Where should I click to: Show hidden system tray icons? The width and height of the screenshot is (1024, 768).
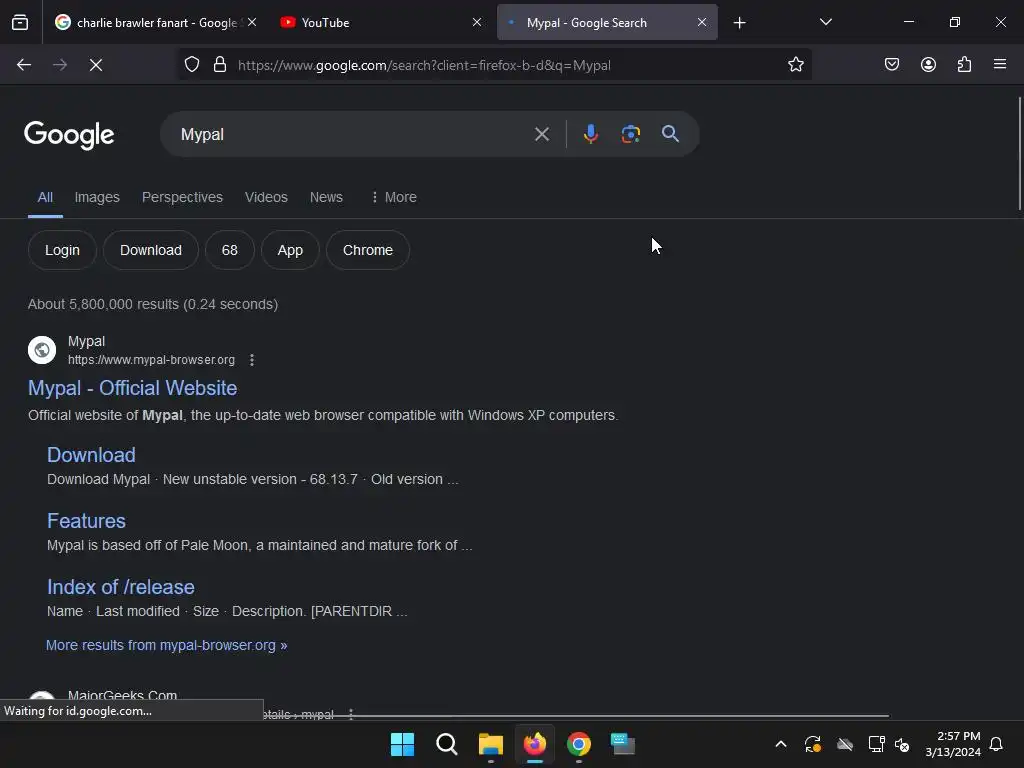780,744
